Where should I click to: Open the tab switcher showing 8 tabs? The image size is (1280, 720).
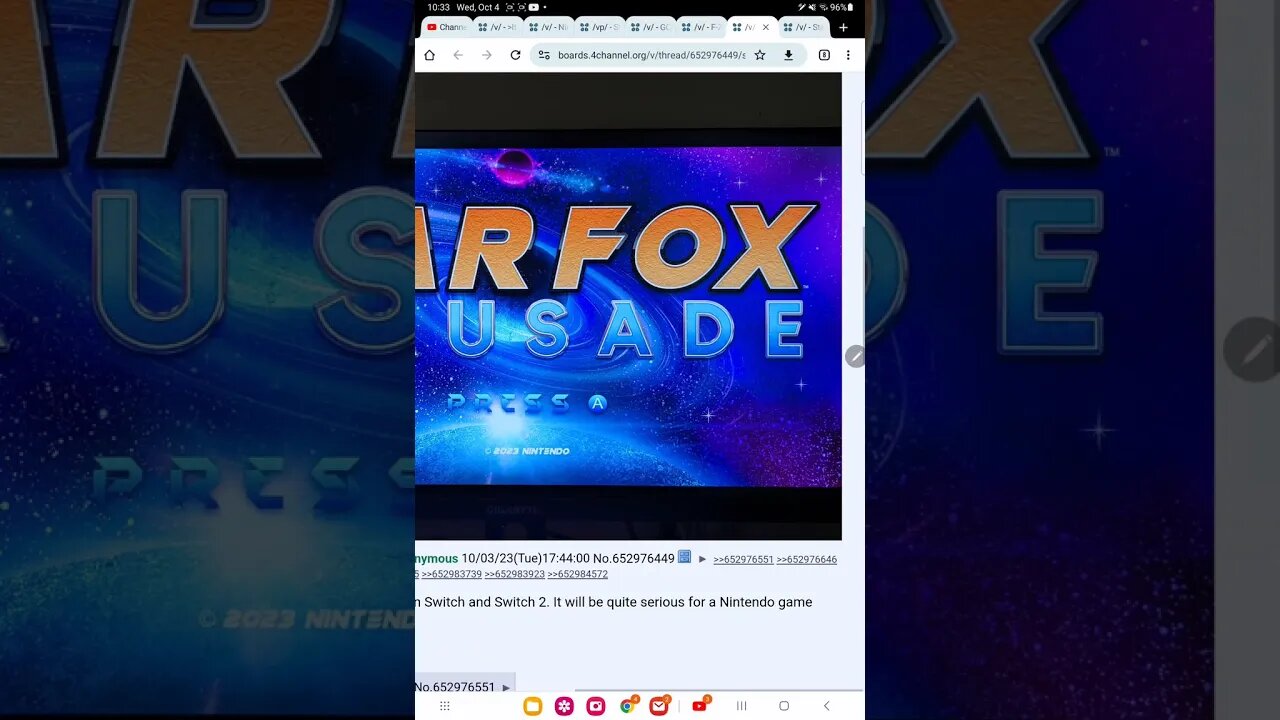click(824, 55)
